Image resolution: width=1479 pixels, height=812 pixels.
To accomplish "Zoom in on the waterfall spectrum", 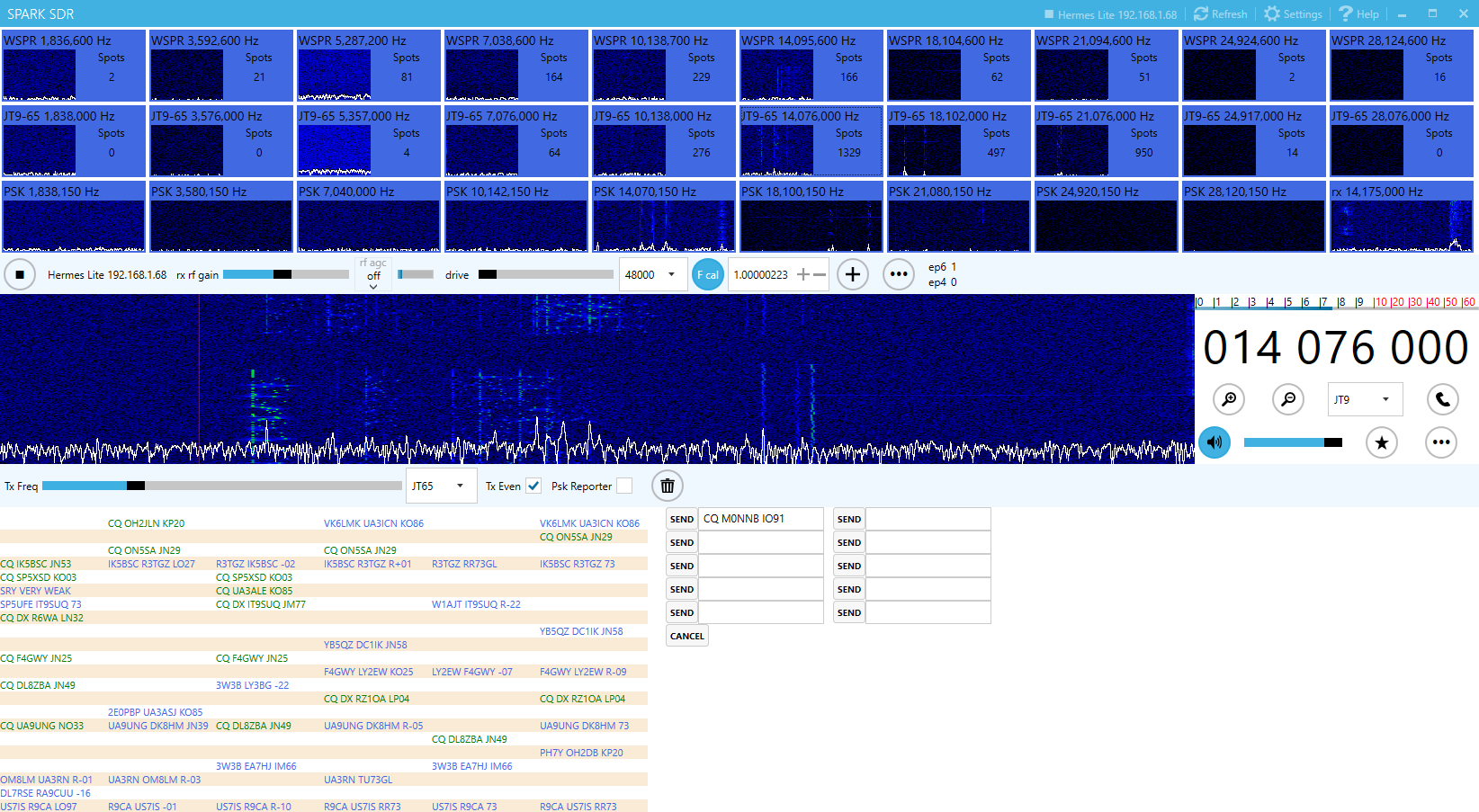I will tap(1229, 398).
